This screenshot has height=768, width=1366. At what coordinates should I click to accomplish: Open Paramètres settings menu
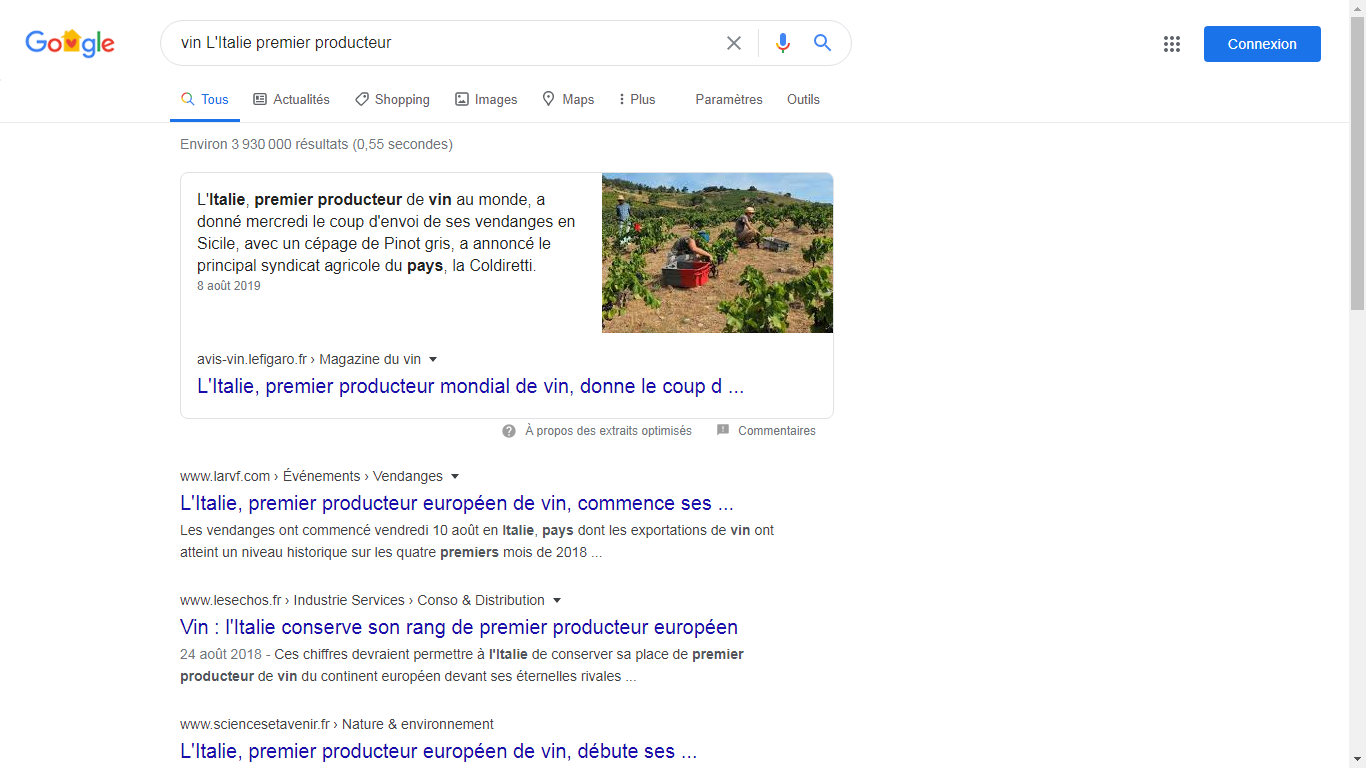pos(729,99)
